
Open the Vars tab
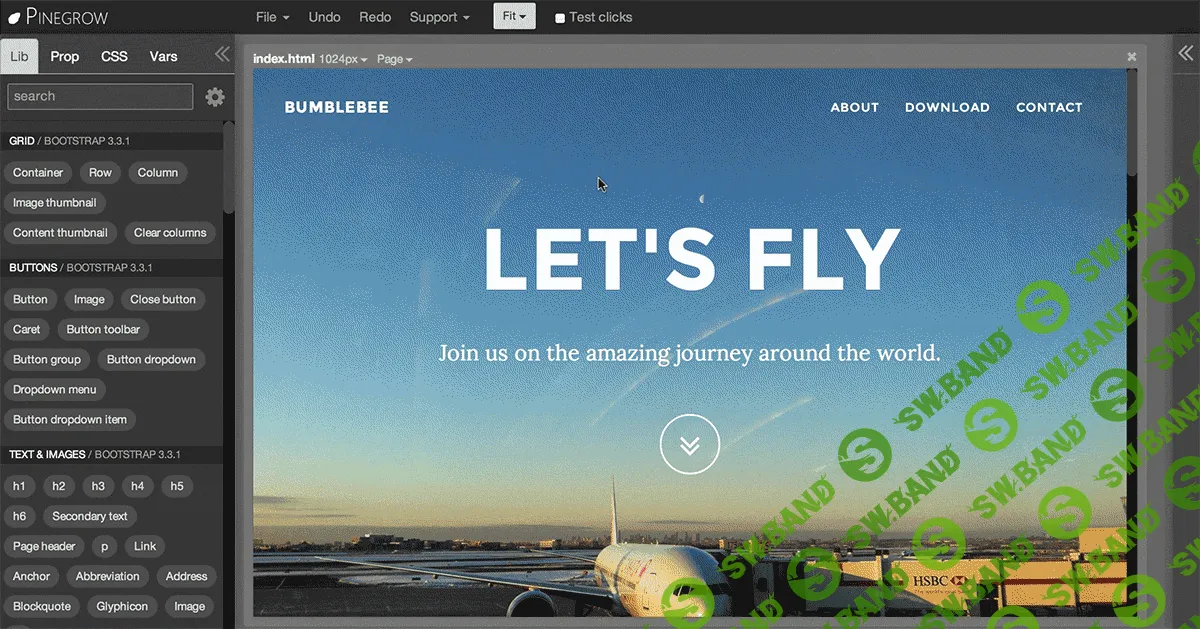pos(163,56)
